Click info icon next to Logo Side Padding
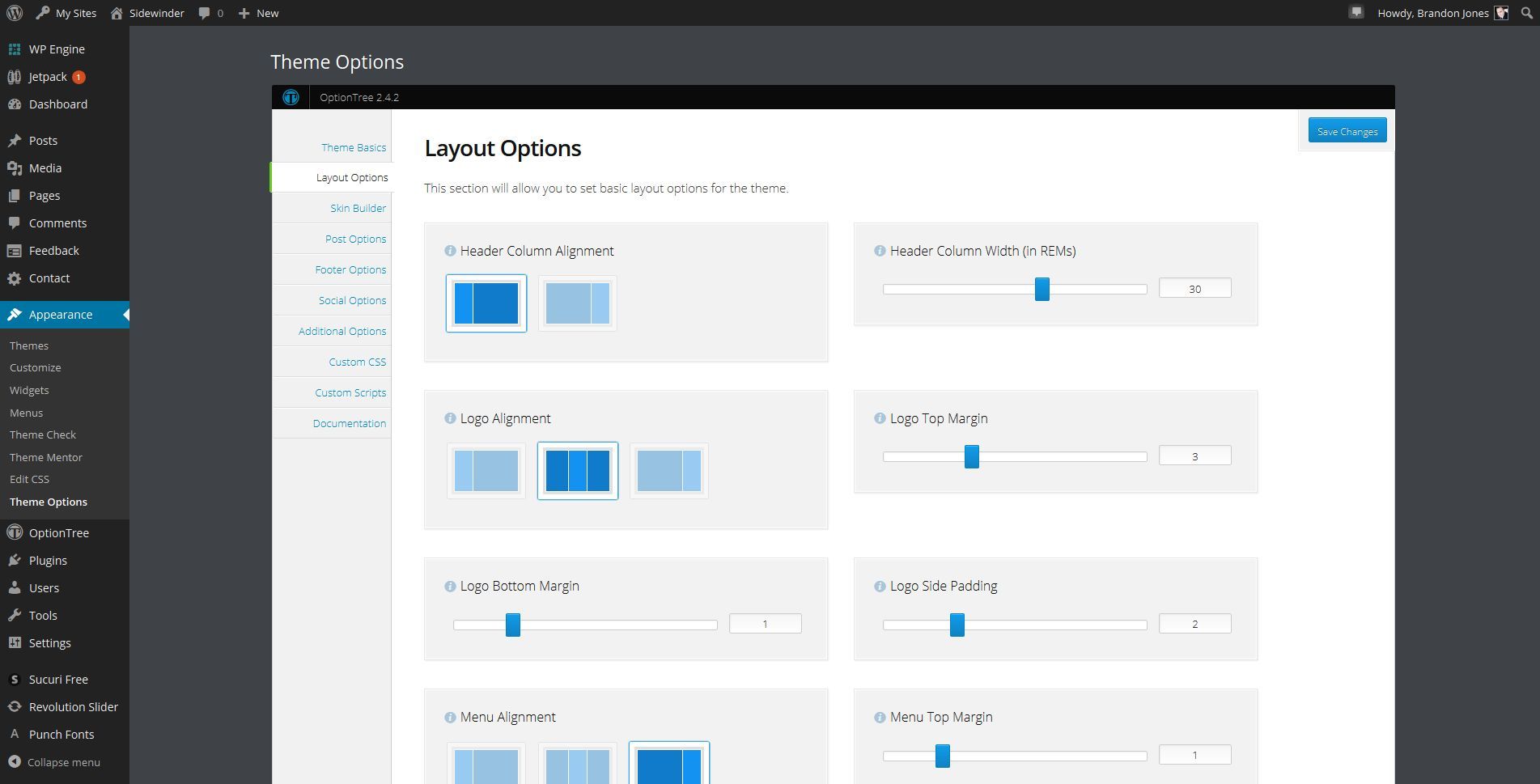 (x=880, y=586)
